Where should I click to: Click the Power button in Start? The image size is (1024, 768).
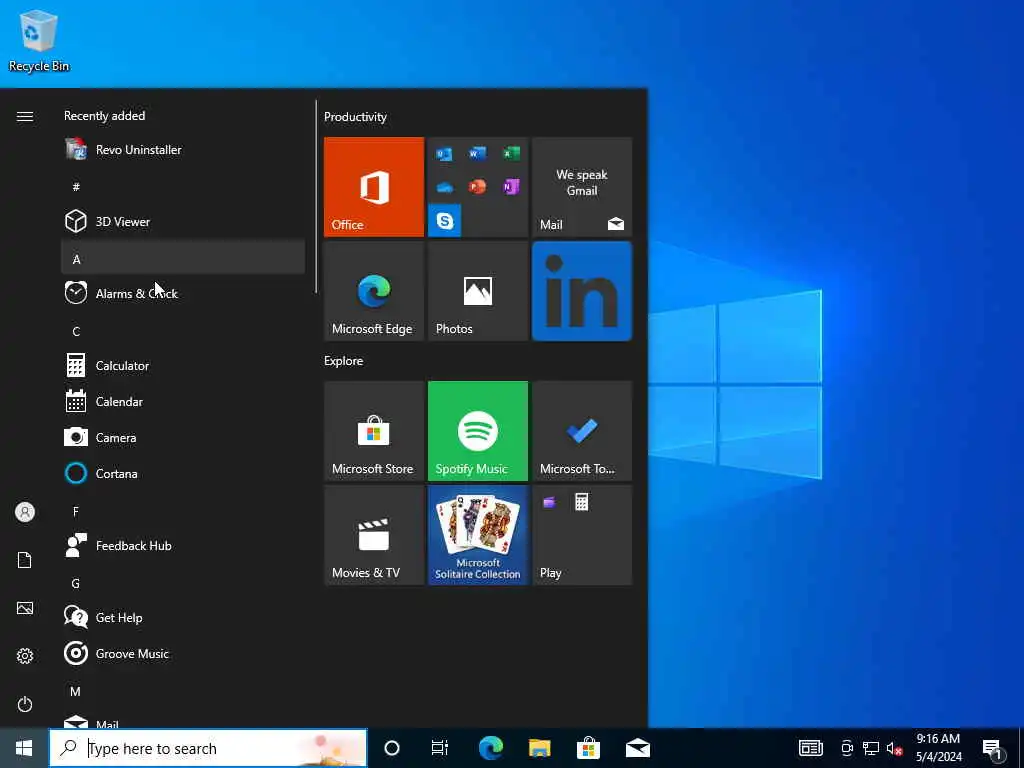(x=25, y=704)
